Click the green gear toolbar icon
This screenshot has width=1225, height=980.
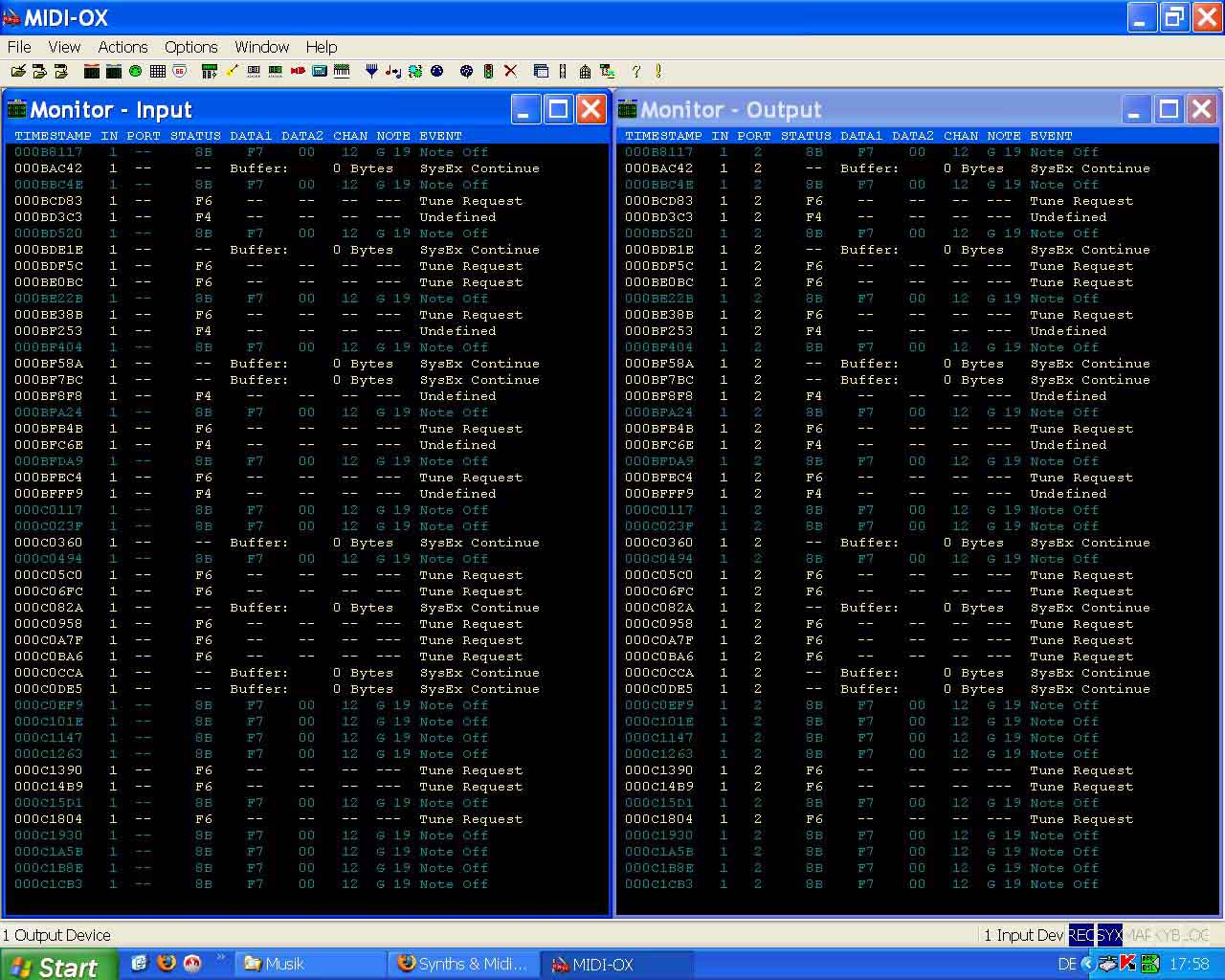coord(414,71)
